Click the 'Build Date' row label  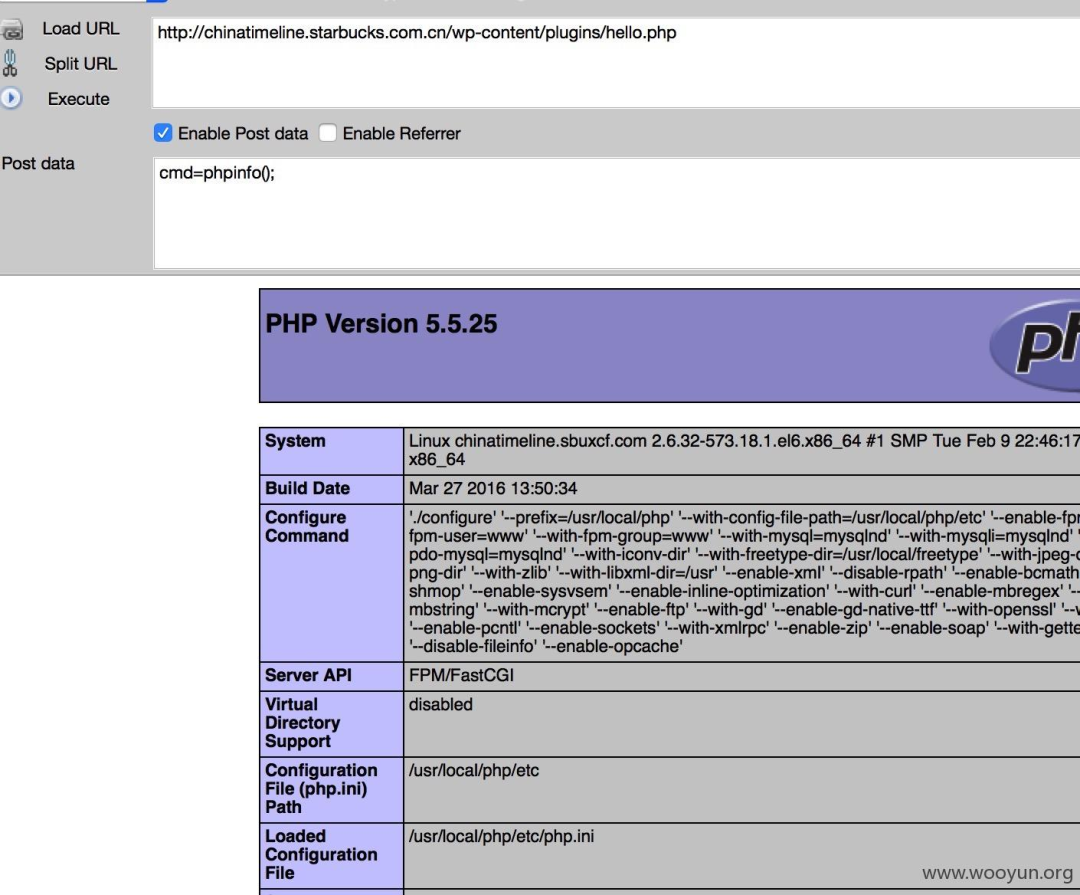click(x=307, y=488)
